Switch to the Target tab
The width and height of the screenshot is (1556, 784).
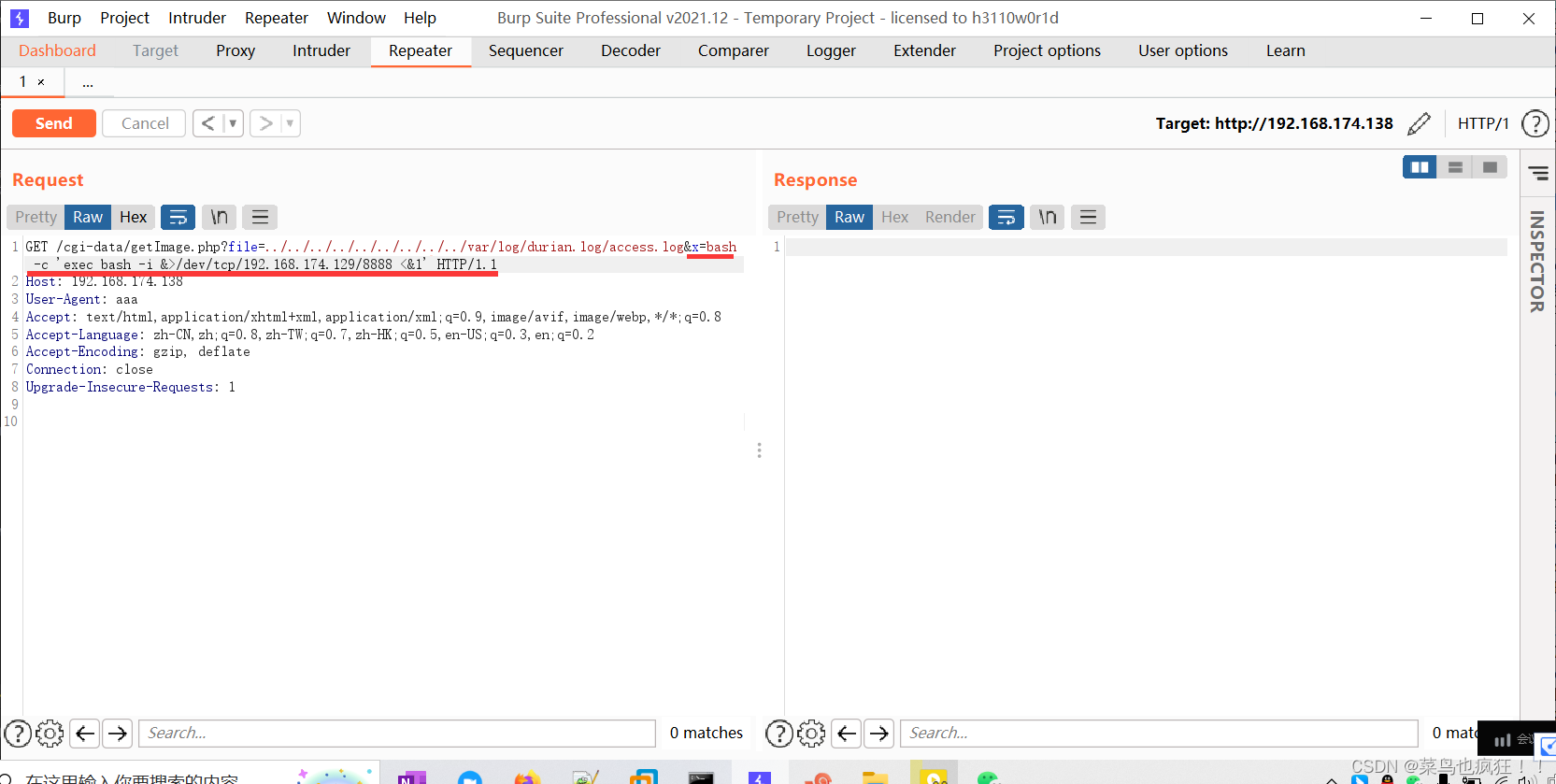click(x=155, y=50)
